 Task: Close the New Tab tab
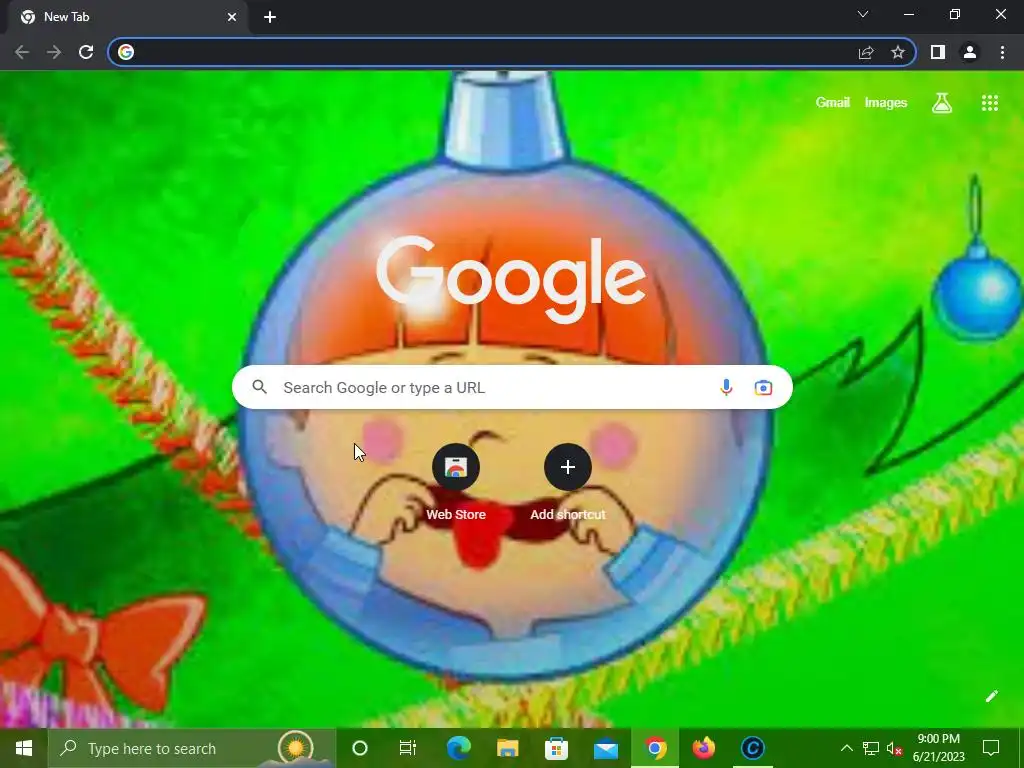(232, 17)
